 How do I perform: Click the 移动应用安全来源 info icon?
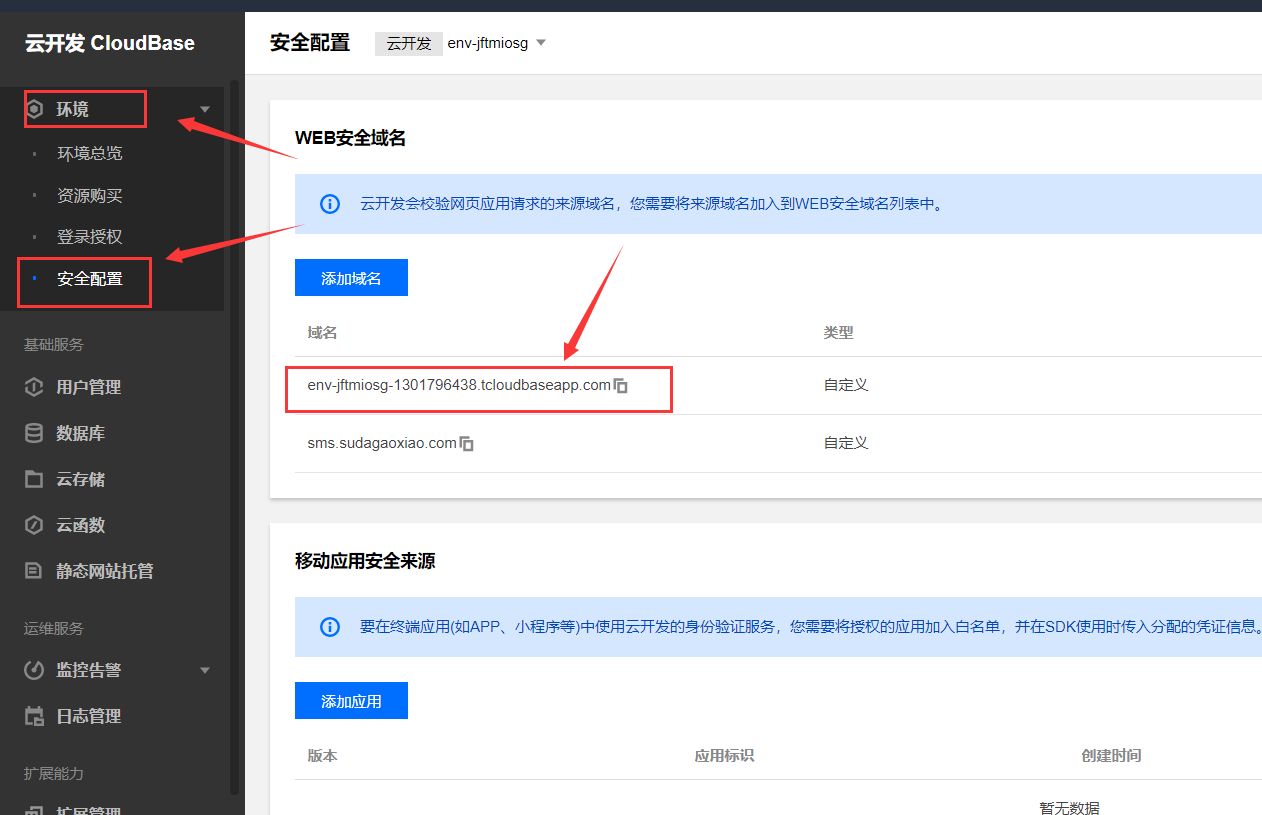click(x=329, y=627)
